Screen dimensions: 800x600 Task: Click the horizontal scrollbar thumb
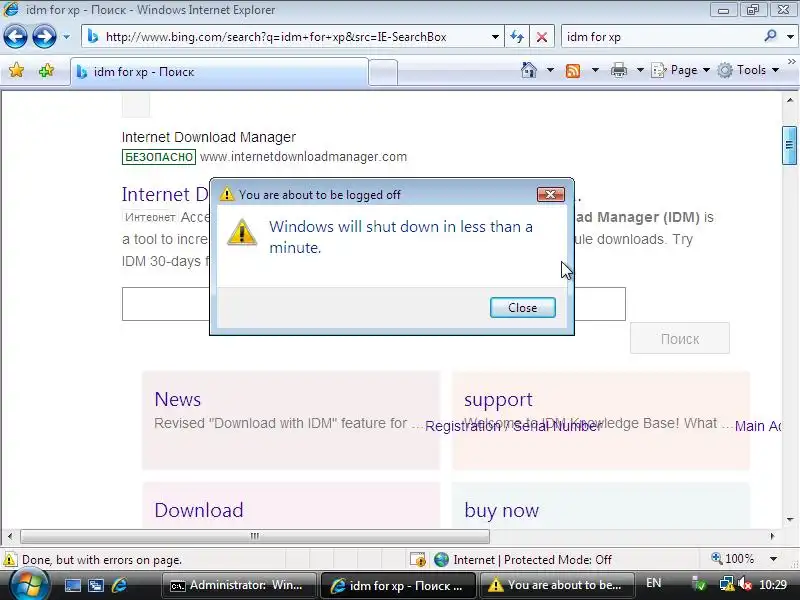255,536
